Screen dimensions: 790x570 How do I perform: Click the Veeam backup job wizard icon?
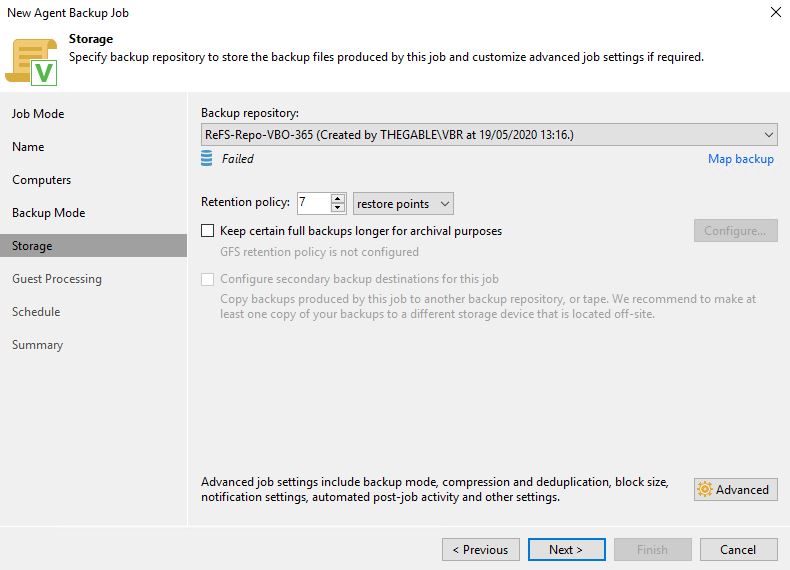31,61
